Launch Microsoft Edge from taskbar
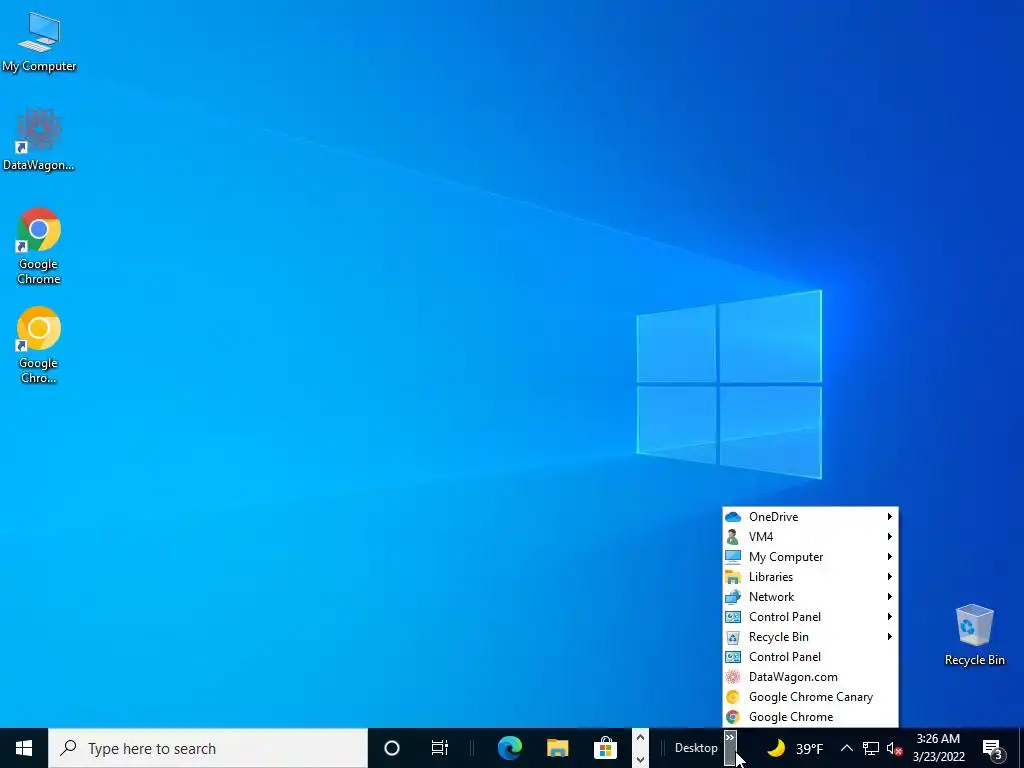The image size is (1024, 768). coord(509,748)
